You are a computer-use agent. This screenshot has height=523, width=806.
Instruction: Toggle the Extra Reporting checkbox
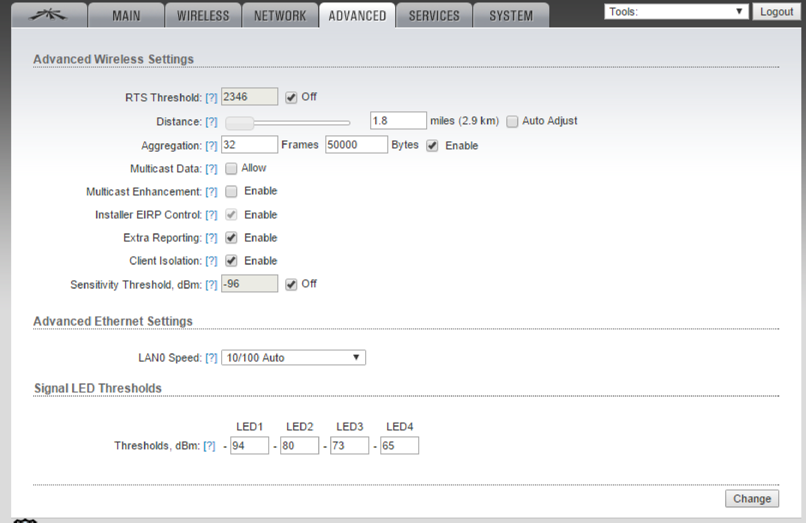(x=231, y=238)
